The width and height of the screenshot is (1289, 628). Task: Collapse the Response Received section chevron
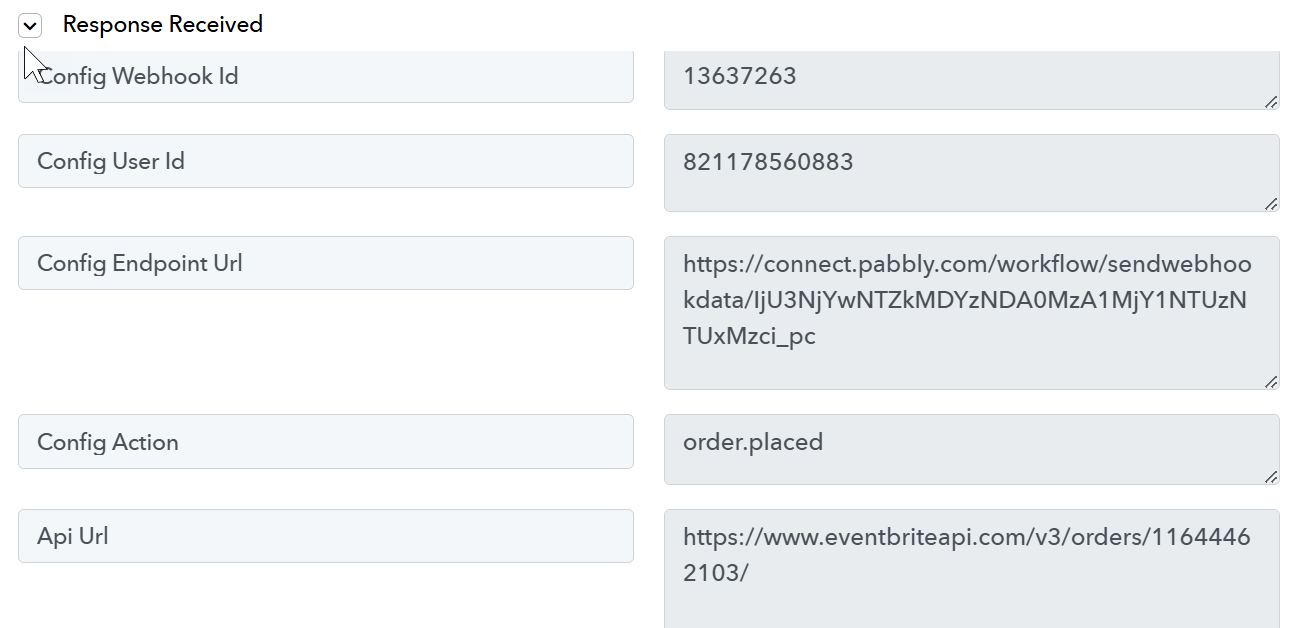coord(30,26)
